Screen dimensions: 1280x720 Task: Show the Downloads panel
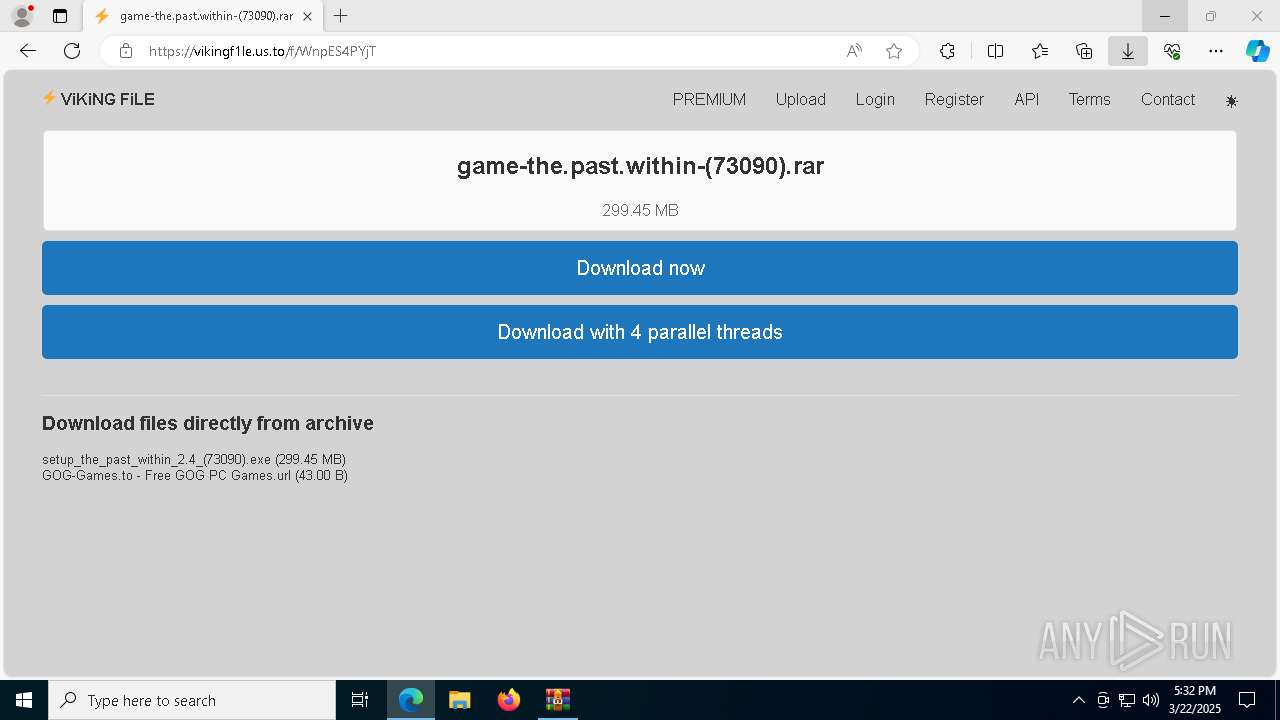[1128, 51]
